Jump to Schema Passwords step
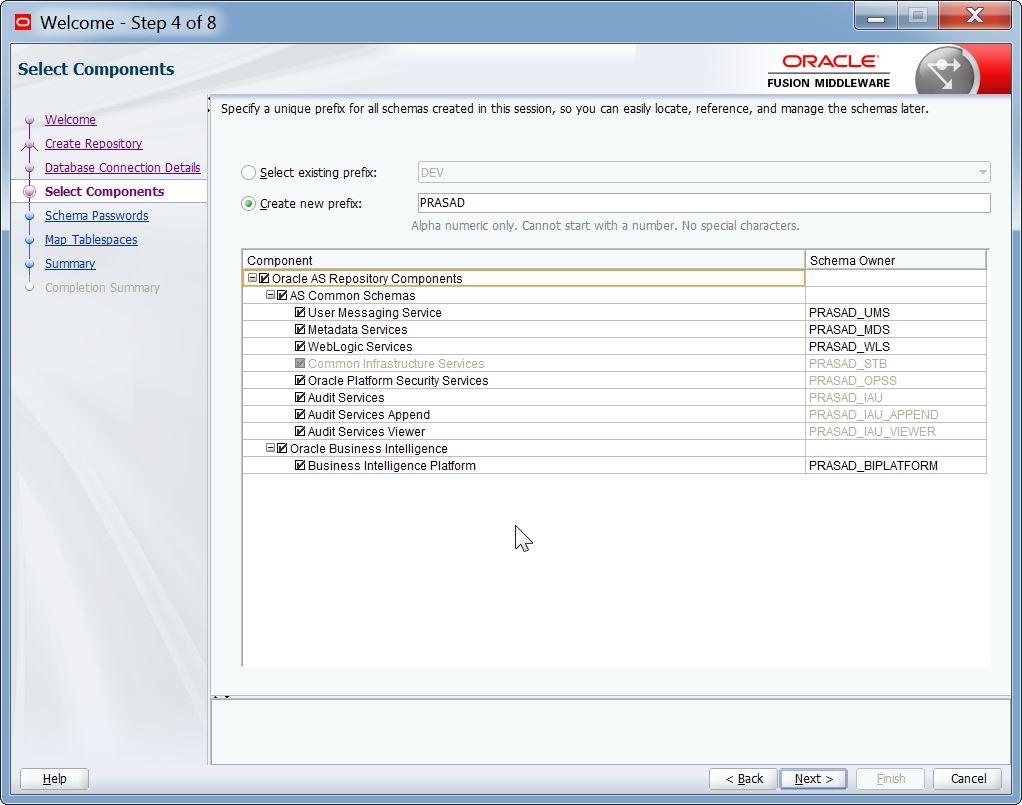Image resolution: width=1022 pixels, height=805 pixels. tap(96, 216)
